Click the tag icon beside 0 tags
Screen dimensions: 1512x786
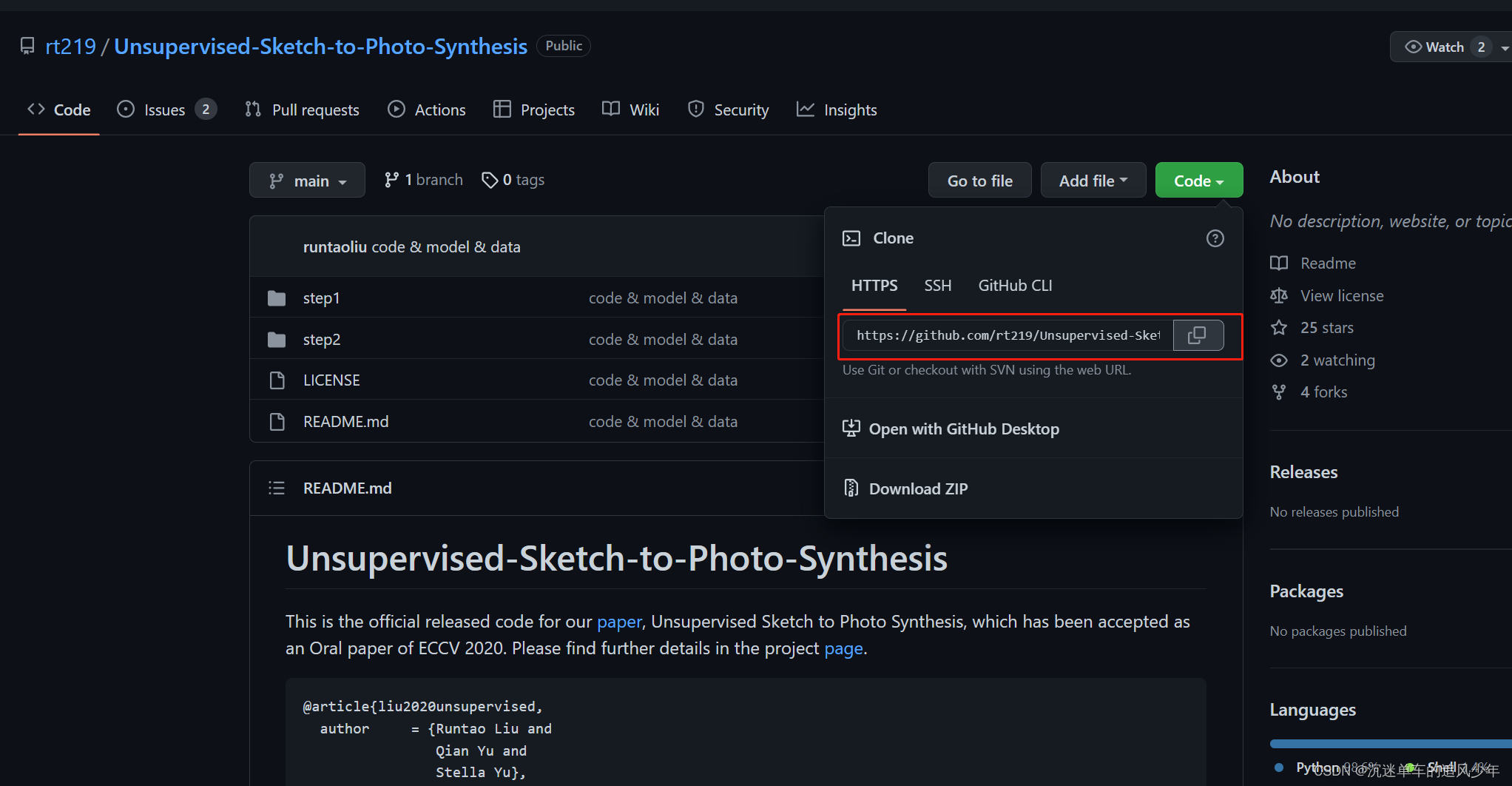(490, 180)
